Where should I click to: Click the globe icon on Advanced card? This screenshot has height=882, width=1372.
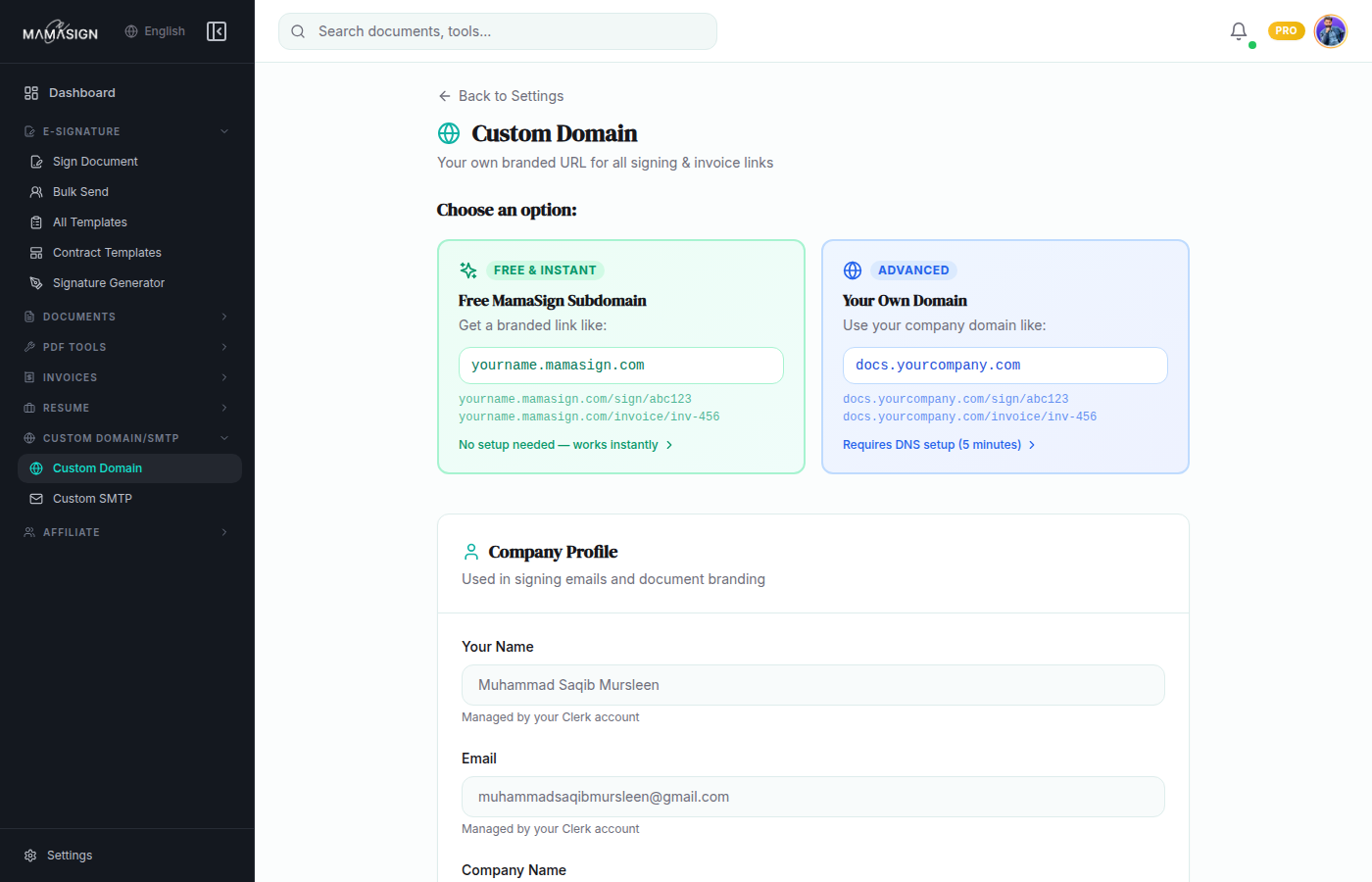click(x=853, y=270)
